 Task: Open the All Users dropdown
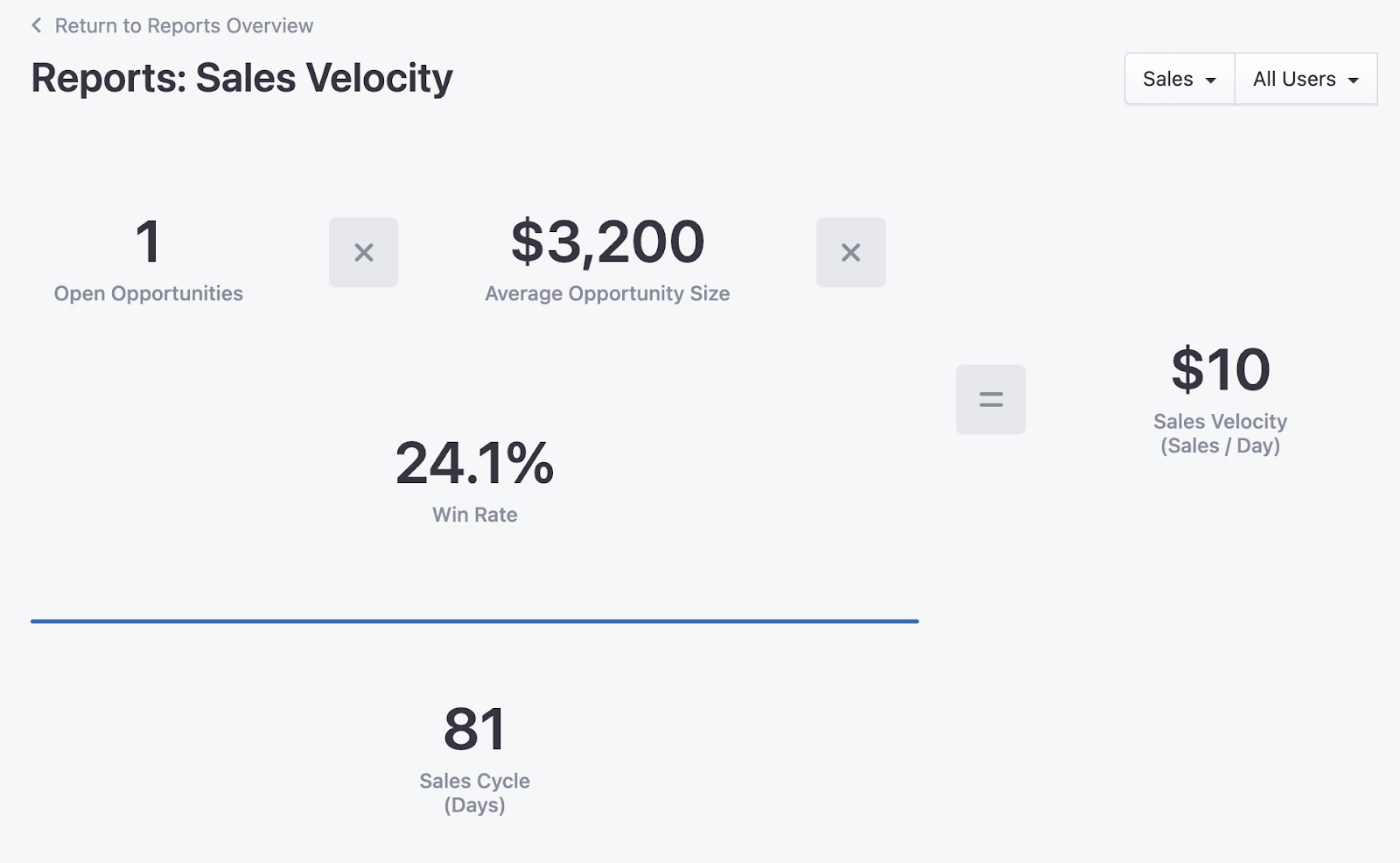1305,79
